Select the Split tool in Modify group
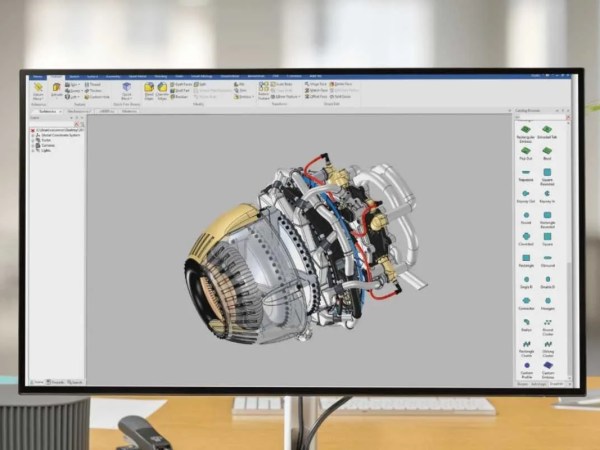The width and height of the screenshot is (600, 450). pos(200,84)
